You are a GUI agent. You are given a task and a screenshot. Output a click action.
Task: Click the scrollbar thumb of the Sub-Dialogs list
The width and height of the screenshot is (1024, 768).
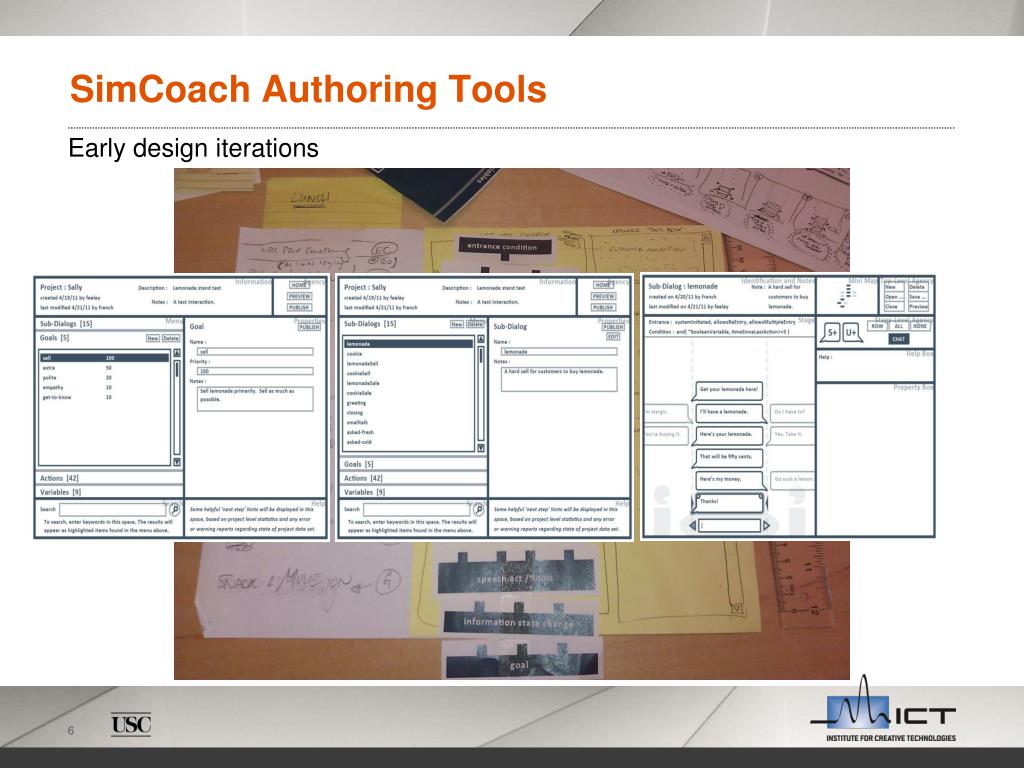[x=481, y=356]
